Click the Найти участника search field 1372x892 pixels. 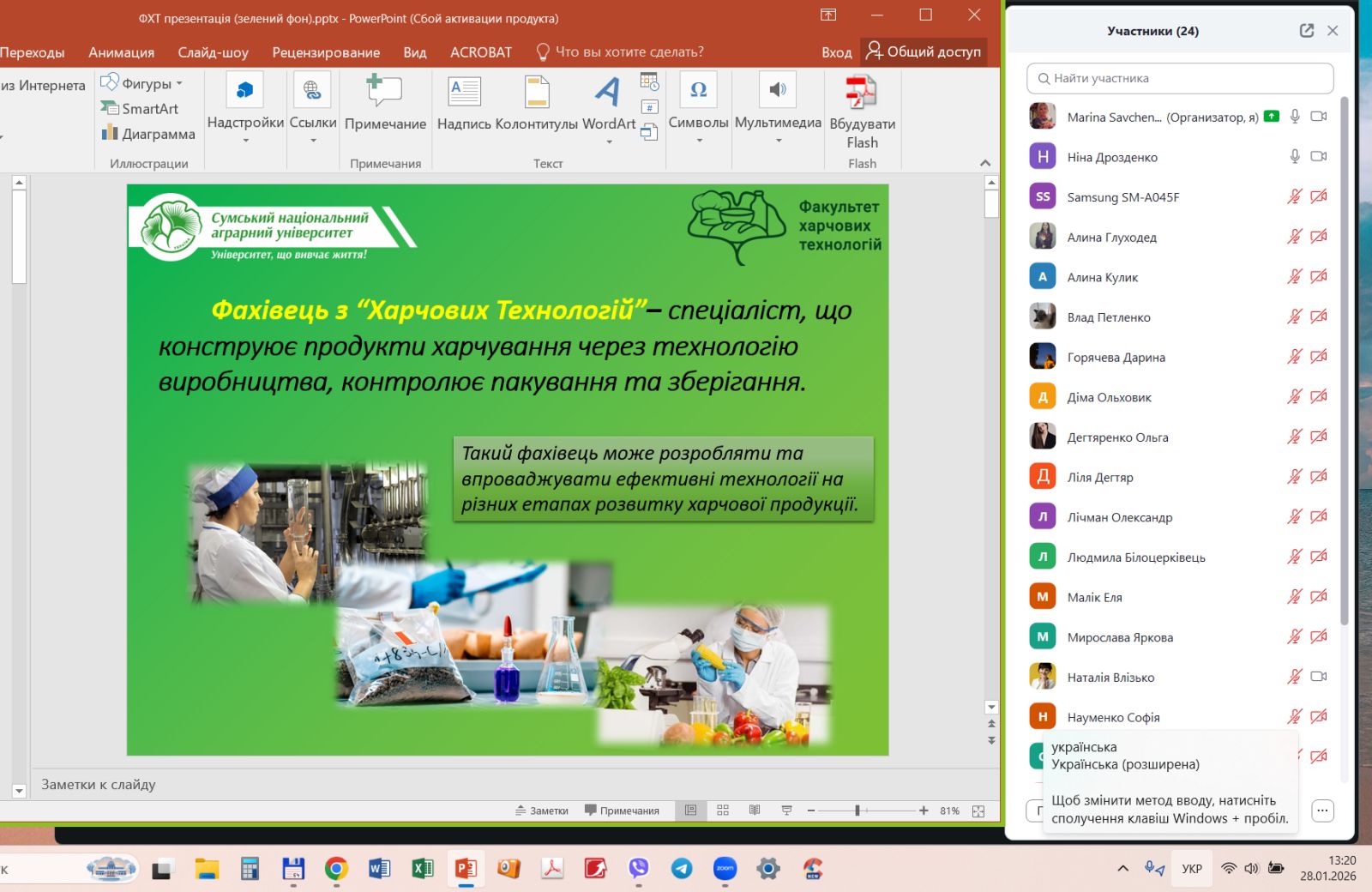(1180, 78)
